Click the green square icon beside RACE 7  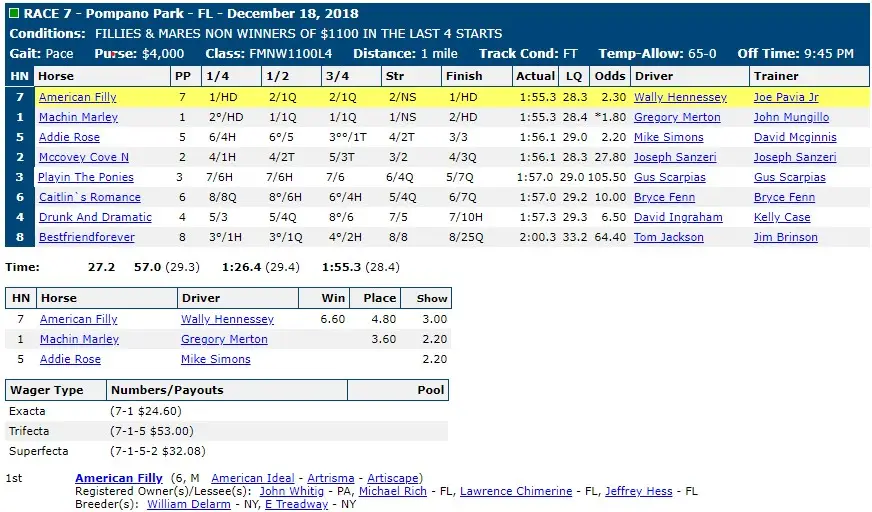point(14,13)
